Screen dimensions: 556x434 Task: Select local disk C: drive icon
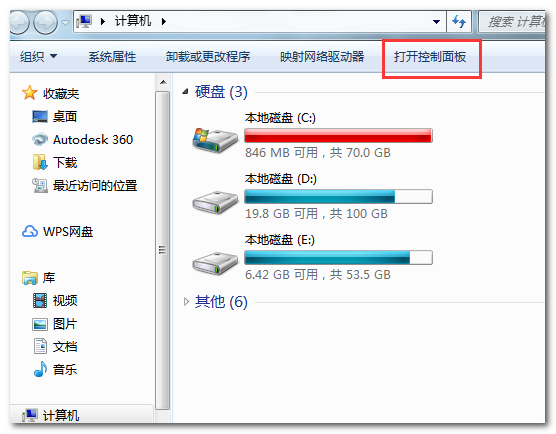[x=215, y=140]
